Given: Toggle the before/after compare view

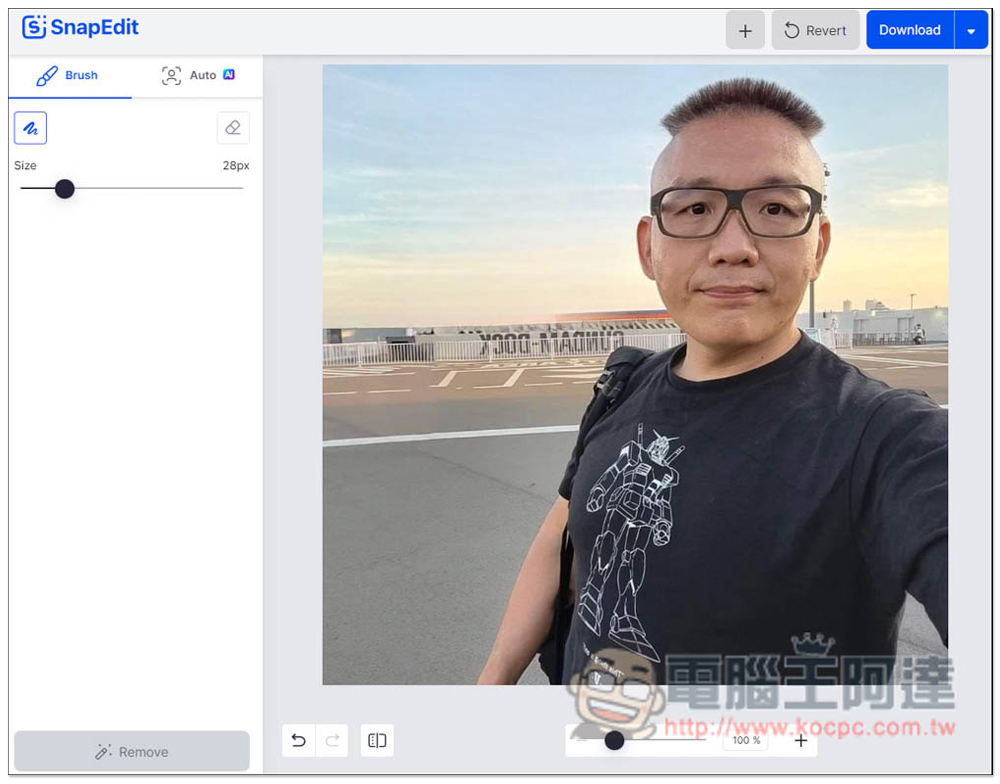Looking at the screenshot, I should (377, 741).
